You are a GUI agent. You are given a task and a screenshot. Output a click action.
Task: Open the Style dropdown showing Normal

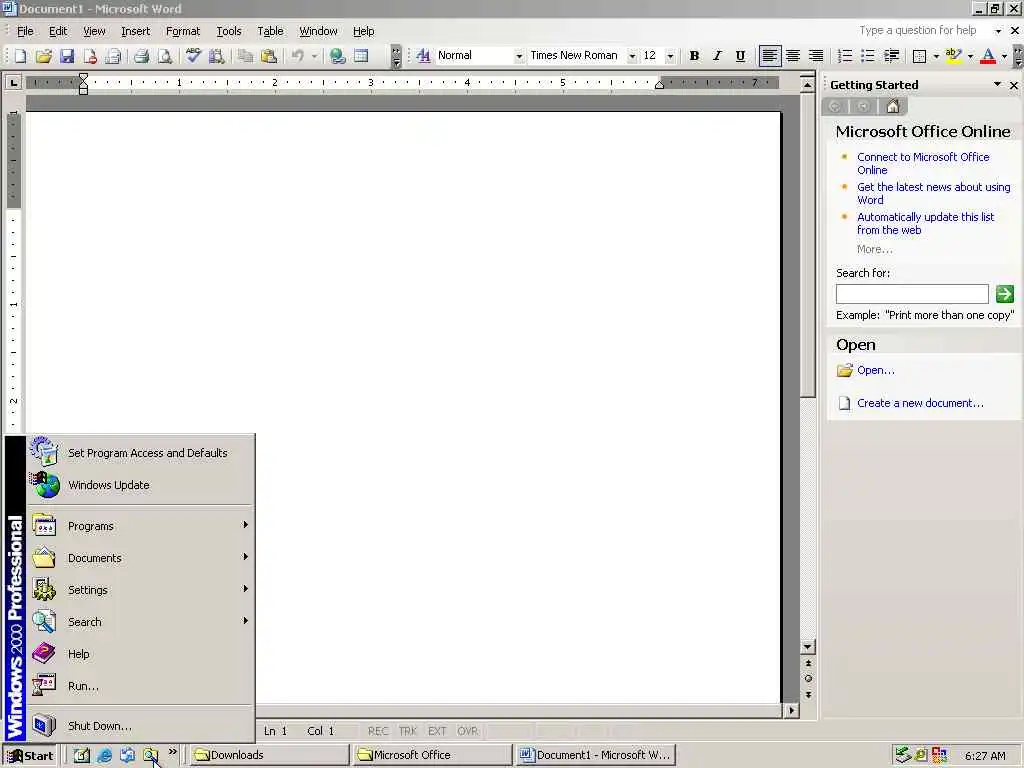tap(519, 56)
